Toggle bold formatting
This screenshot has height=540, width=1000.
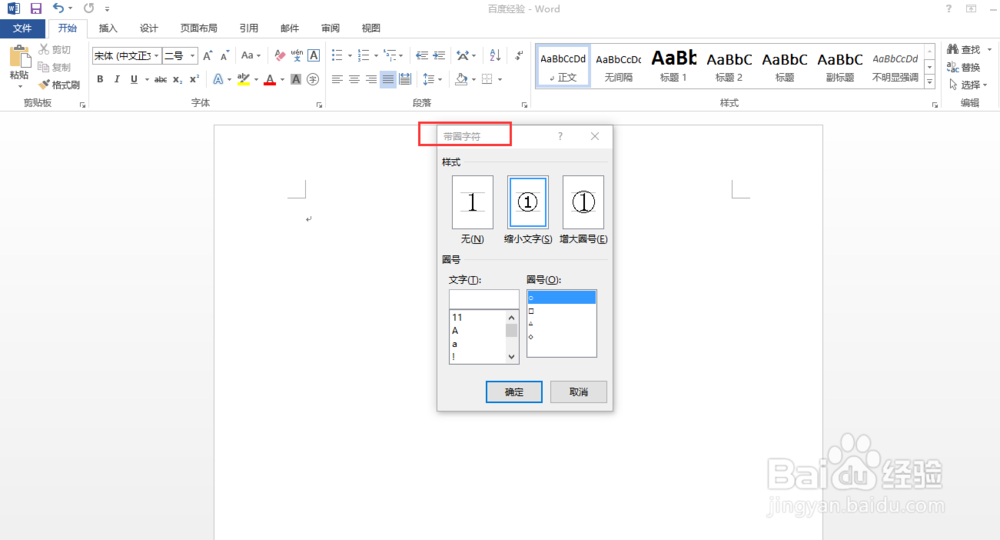[x=100, y=79]
